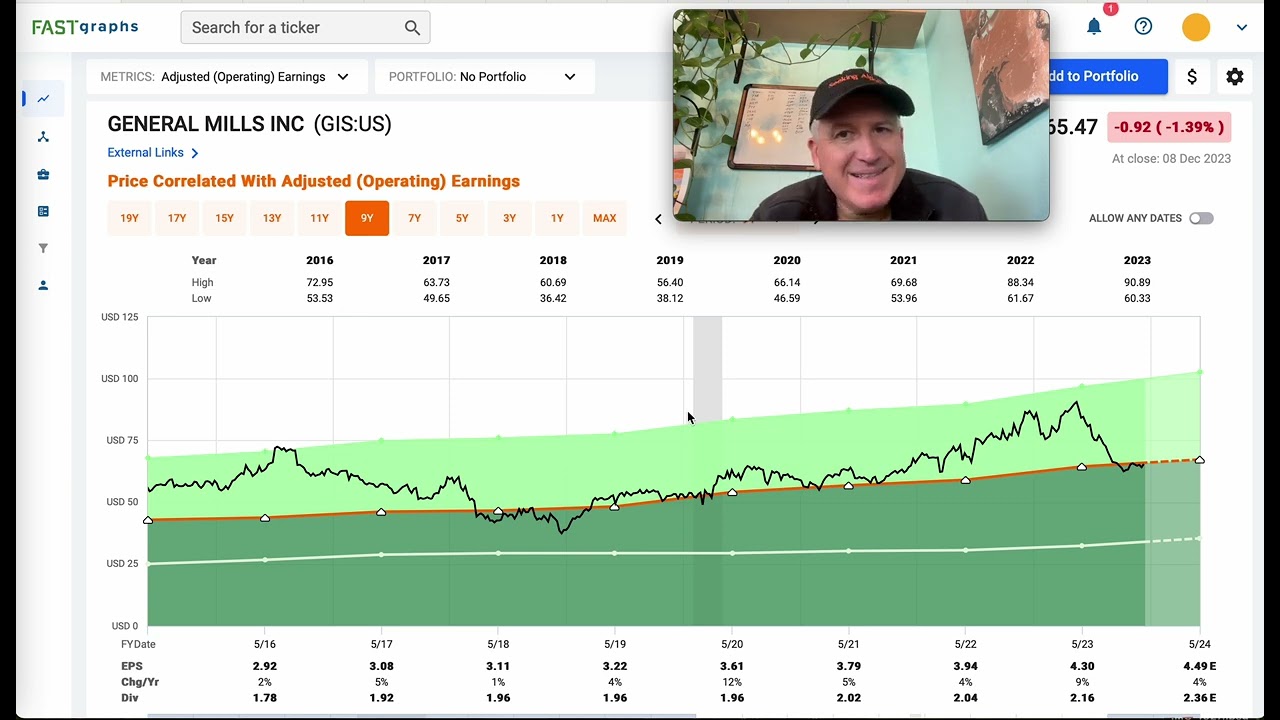Click the price change badge -0.92 (-1.39%)
This screenshot has height=720, width=1280.
coord(1169,127)
